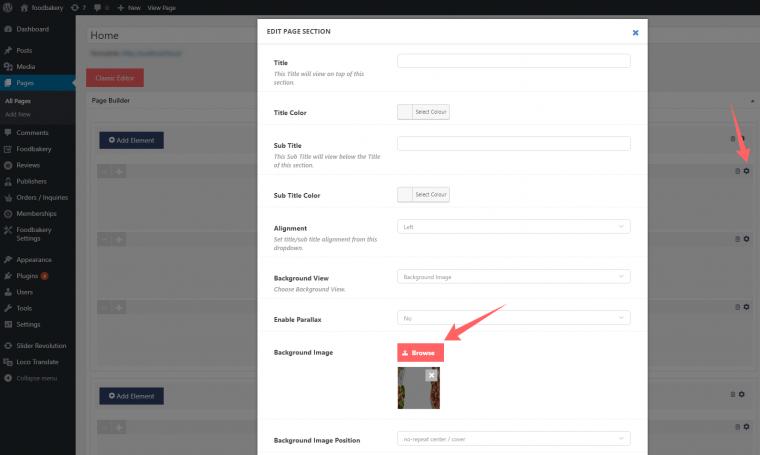Open the Alignment dropdown
Screen dimensions: 760x455
513,227
